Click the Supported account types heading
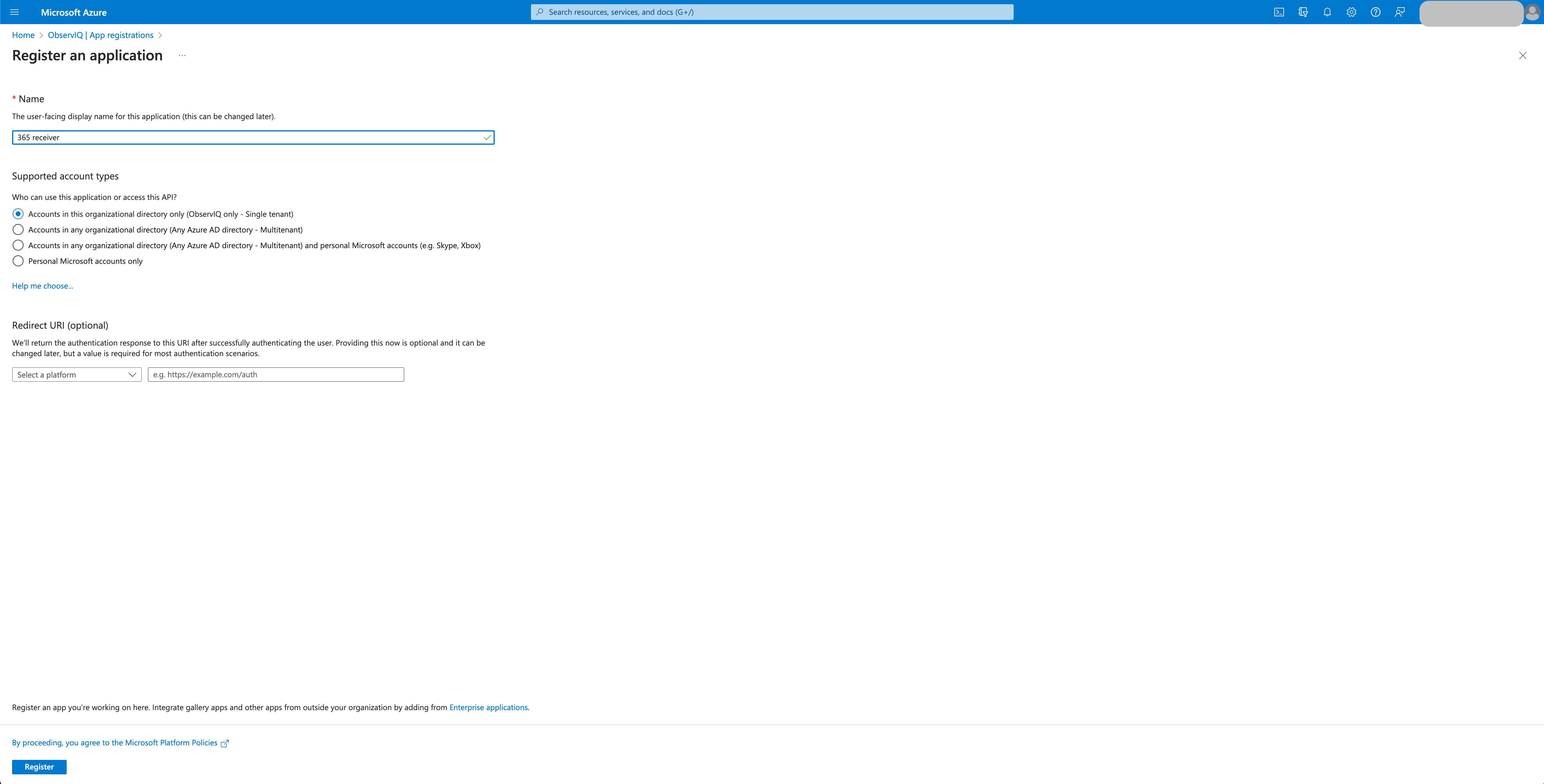This screenshot has width=1544, height=784. tap(65, 176)
